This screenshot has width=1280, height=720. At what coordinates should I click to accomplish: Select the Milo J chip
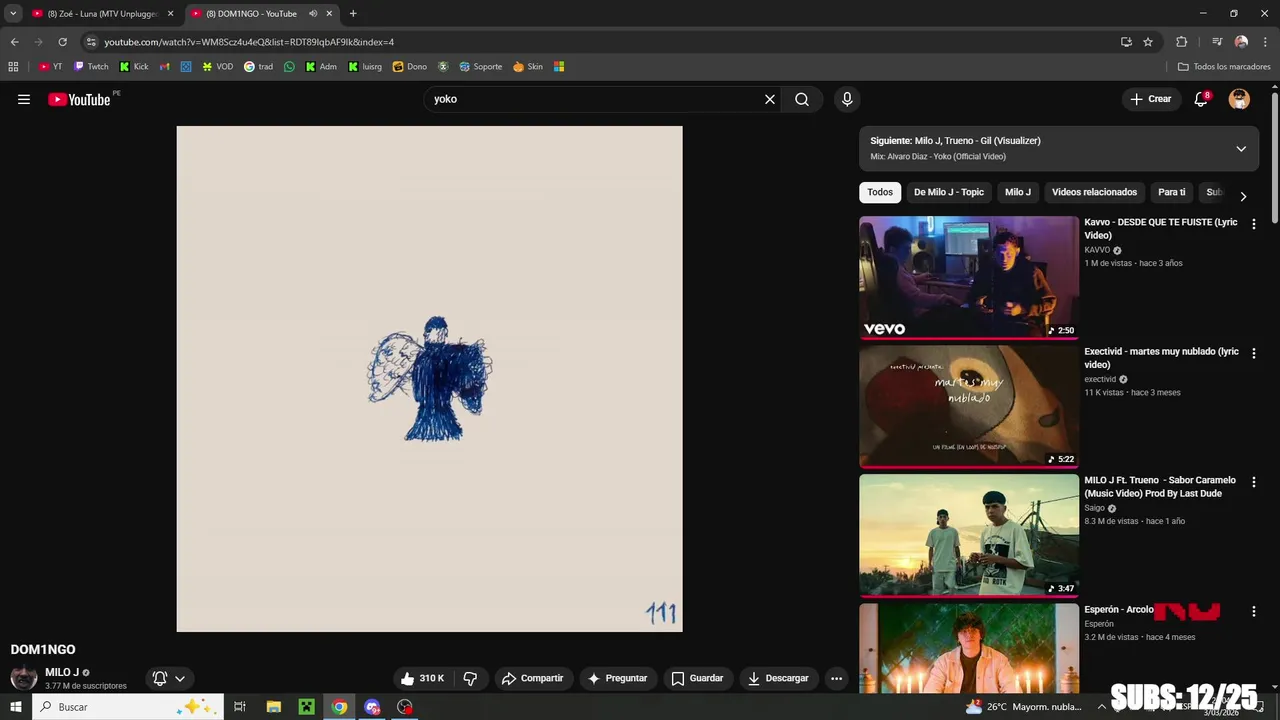1018,192
